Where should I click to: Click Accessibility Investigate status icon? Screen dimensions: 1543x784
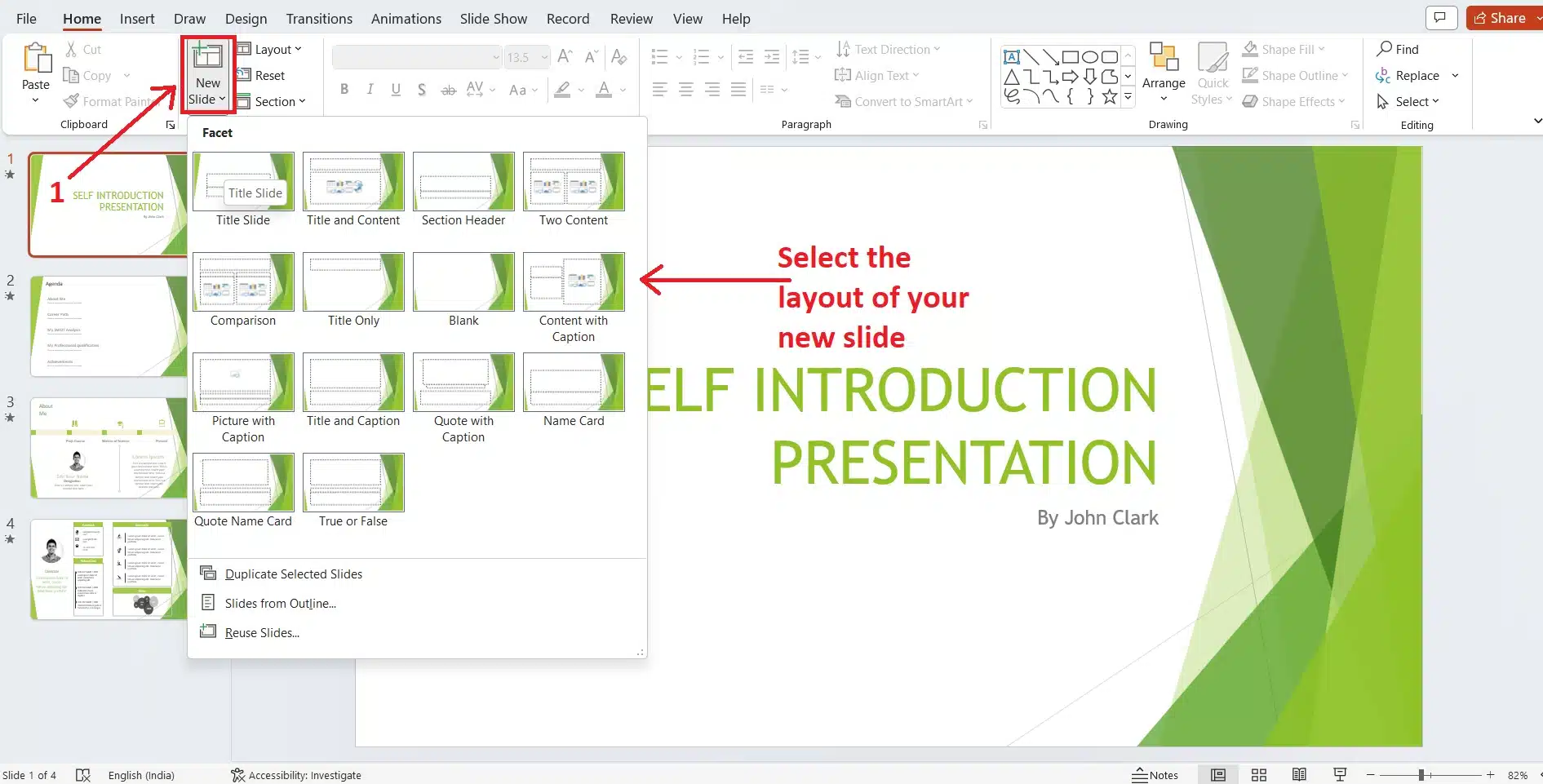coord(238,775)
